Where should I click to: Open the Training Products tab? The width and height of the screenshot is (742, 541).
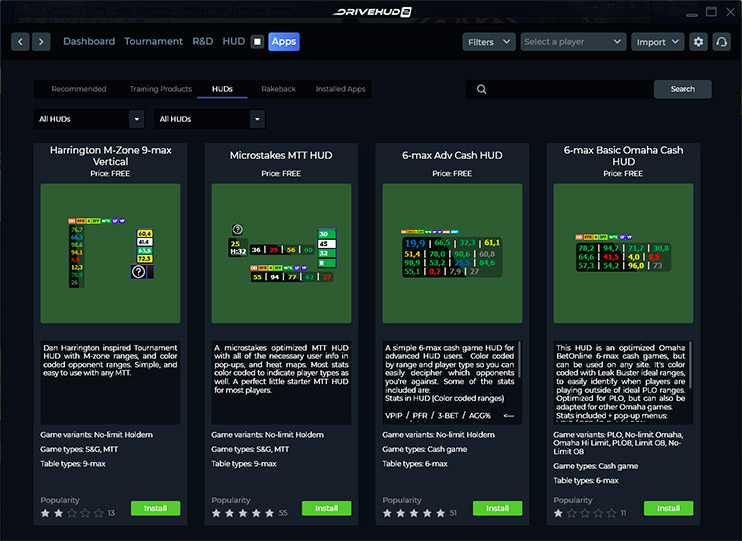(x=160, y=89)
